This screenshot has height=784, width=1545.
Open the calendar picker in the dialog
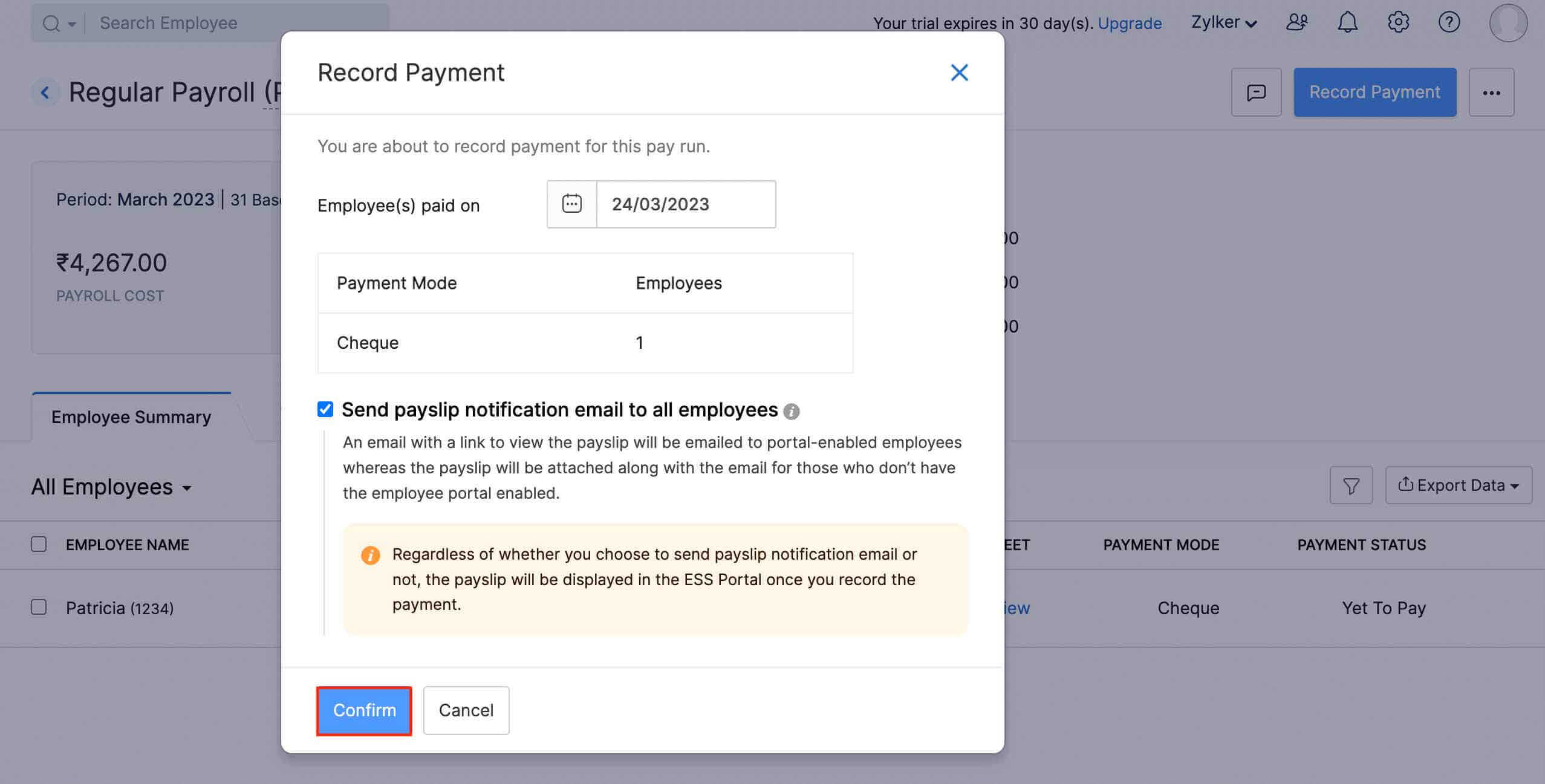[570, 204]
